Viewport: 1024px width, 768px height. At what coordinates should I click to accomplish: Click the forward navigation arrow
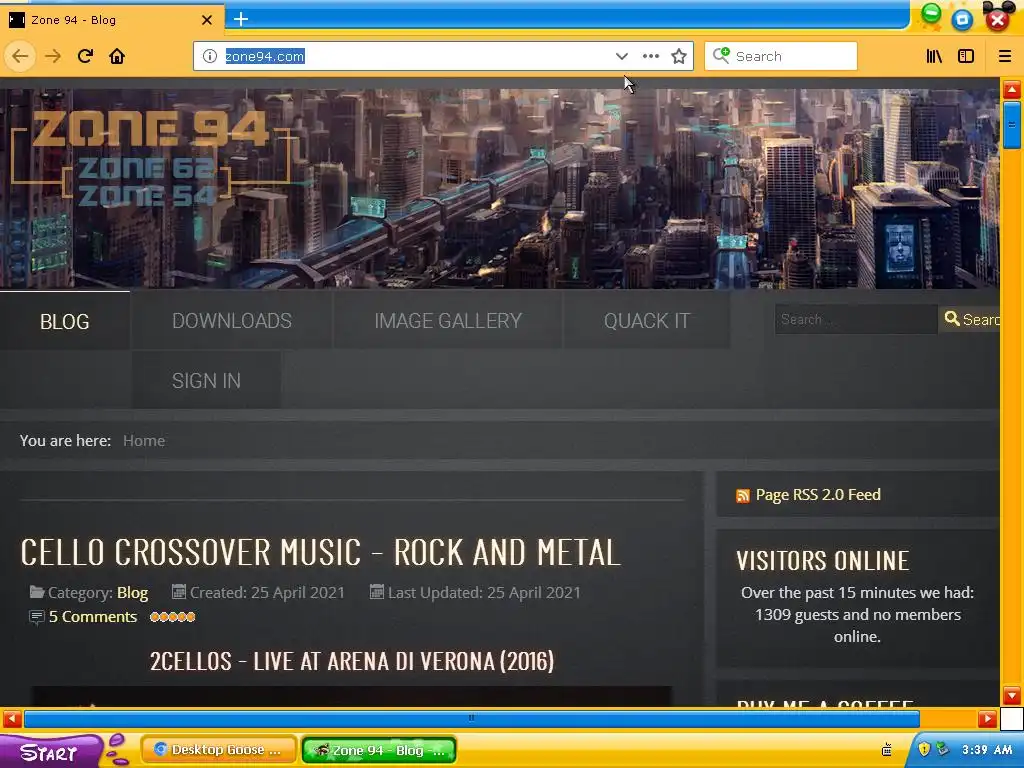coord(53,56)
